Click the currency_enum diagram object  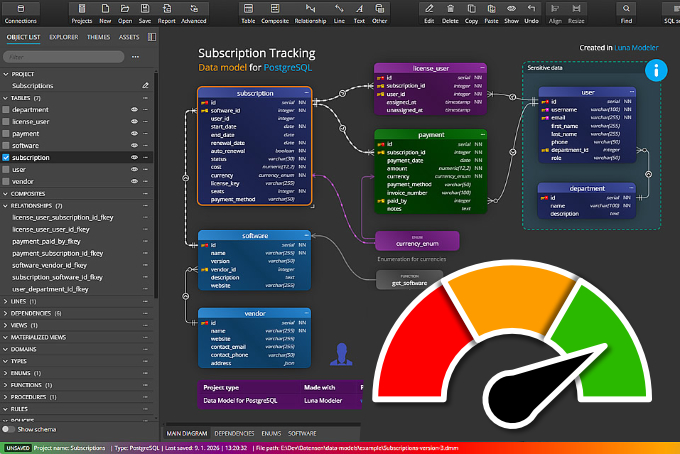417,241
